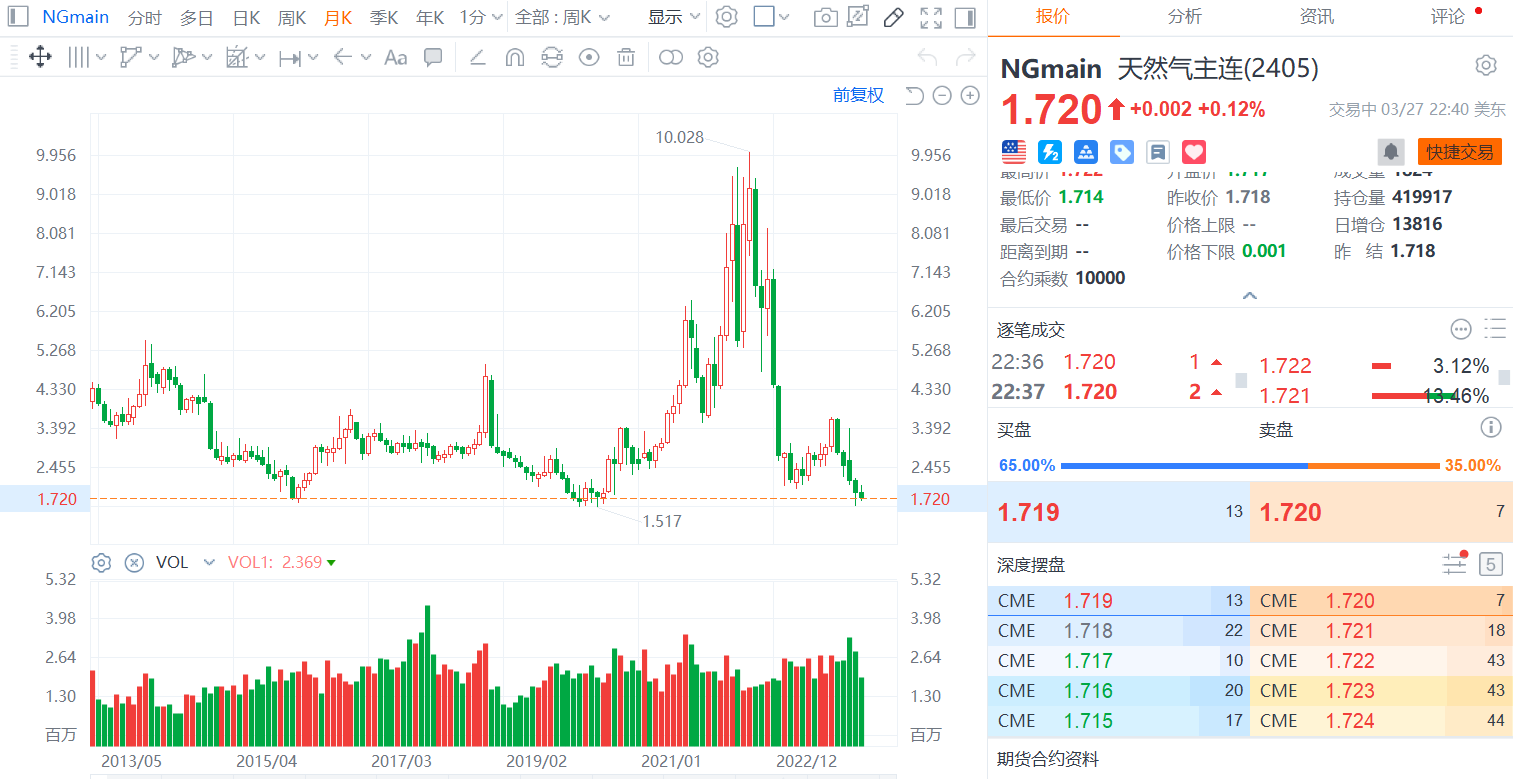Image resolution: width=1514 pixels, height=779 pixels.
Task: Remove the VOL indicator panel
Action: (134, 562)
